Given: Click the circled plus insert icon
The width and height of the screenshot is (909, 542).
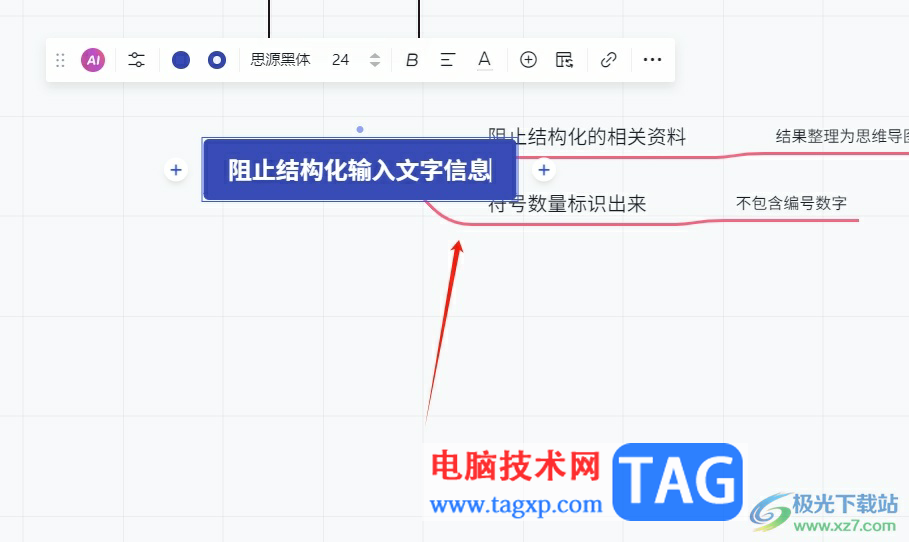Looking at the screenshot, I should pos(528,60).
